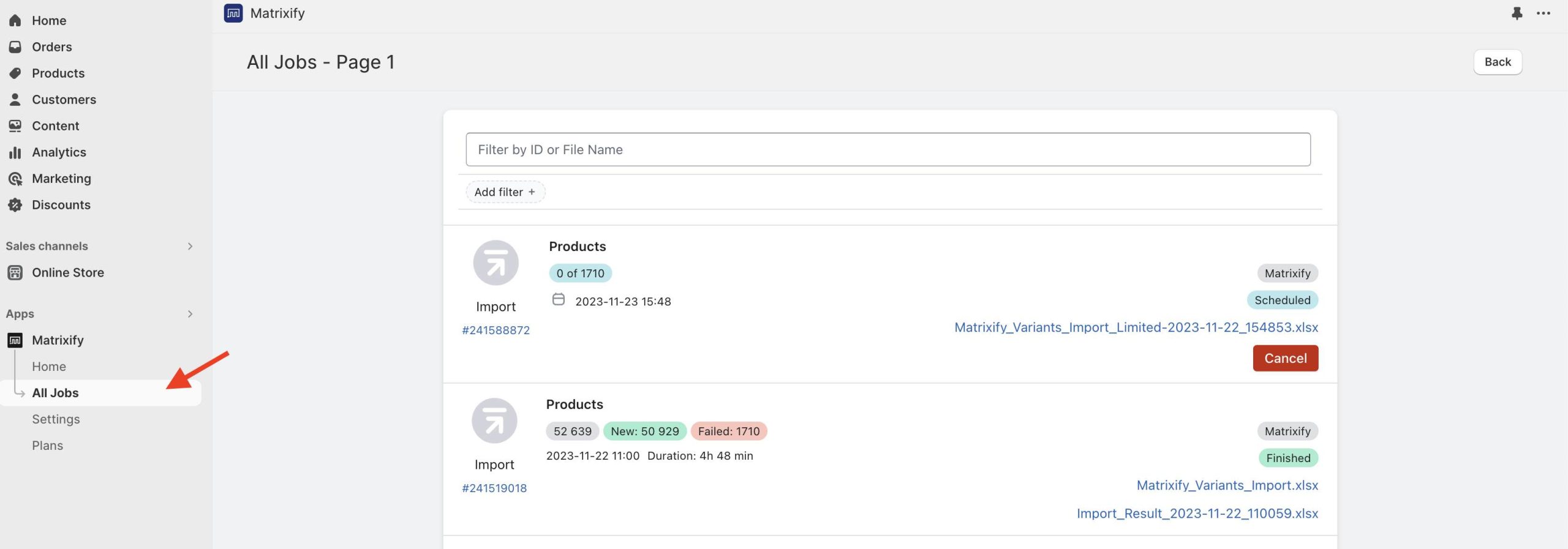The height and width of the screenshot is (549, 1568).
Task: Click the 52 639 total count badge
Action: [x=573, y=431]
